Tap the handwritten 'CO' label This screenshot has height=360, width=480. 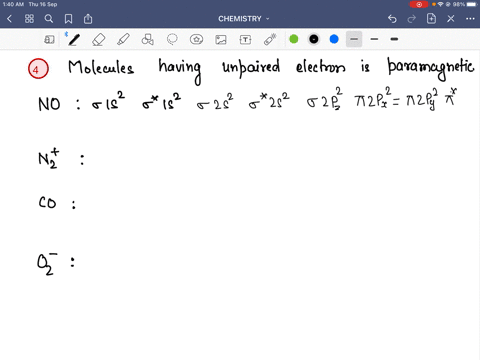point(47,202)
